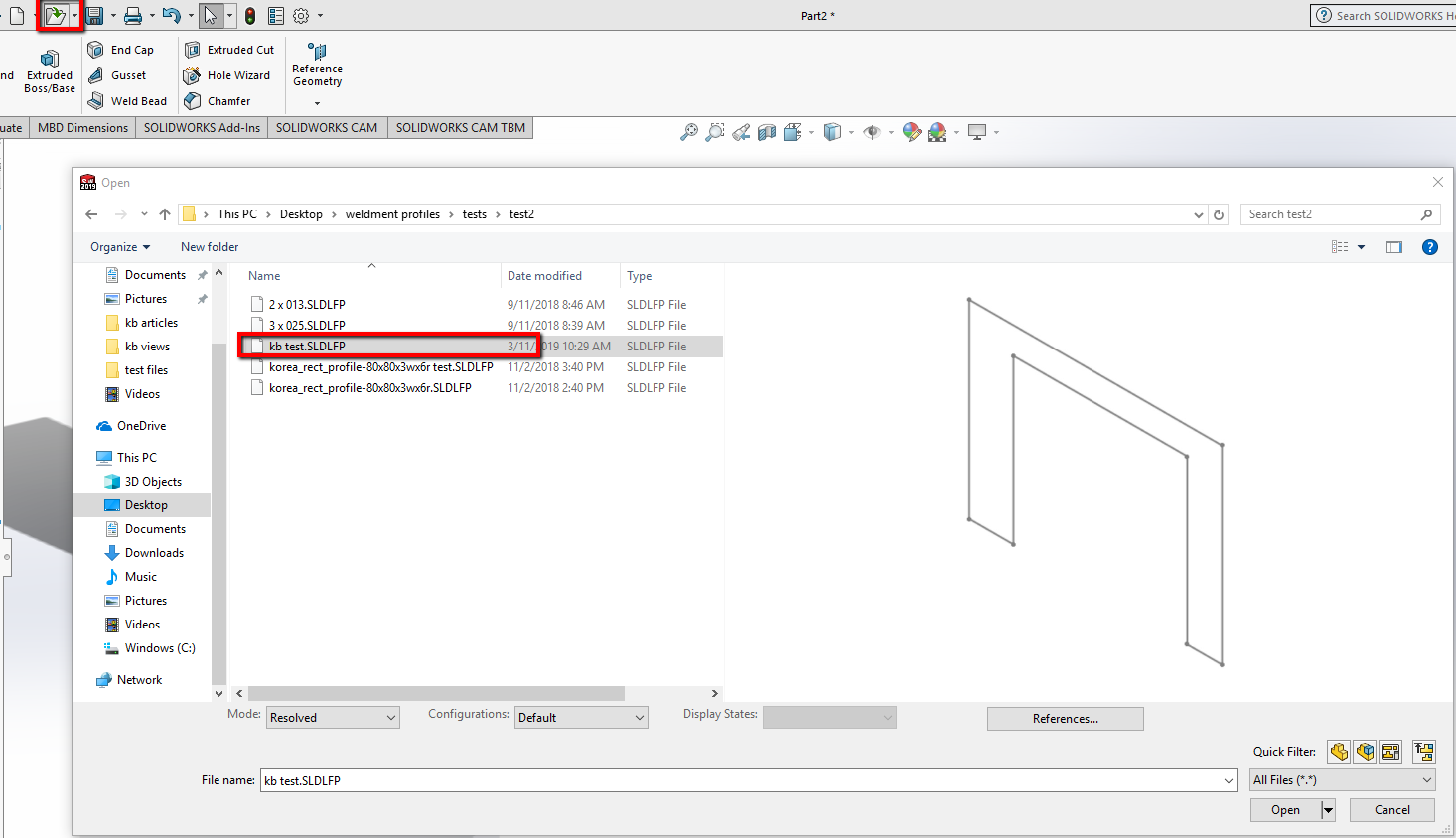
Task: Select the Extruded Boss/Base tool
Action: [50, 72]
